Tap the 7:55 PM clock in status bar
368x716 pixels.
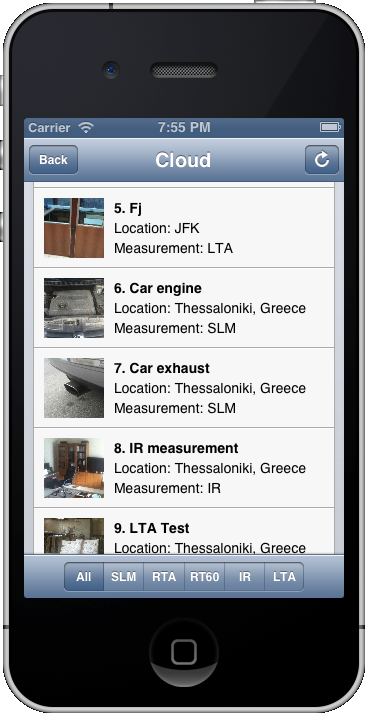coord(184,127)
